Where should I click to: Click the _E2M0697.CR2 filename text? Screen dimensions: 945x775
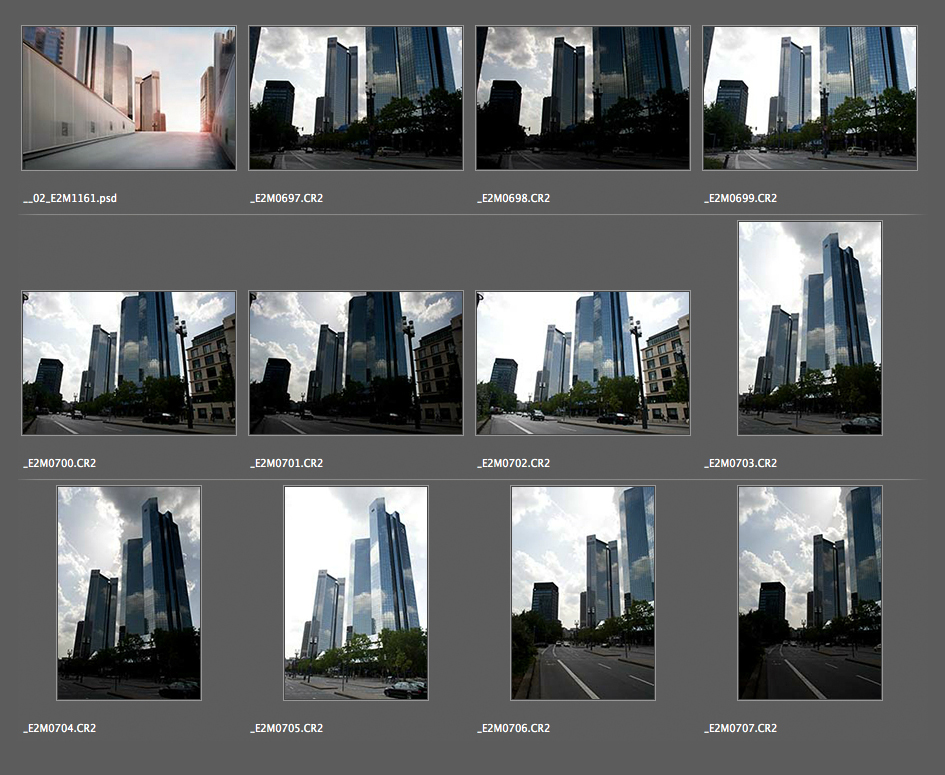click(286, 198)
